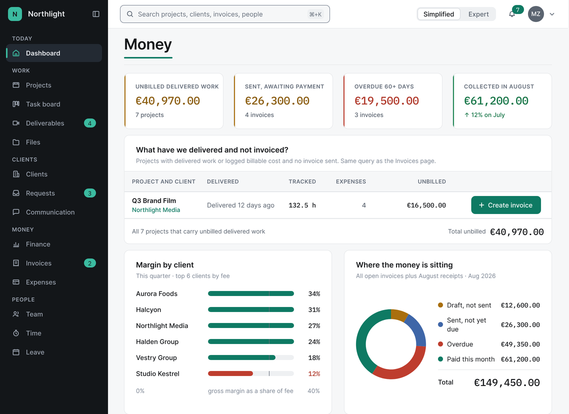569x414 pixels.
Task: Go to Projects in the sidebar
Action: pyautogui.click(x=54, y=85)
